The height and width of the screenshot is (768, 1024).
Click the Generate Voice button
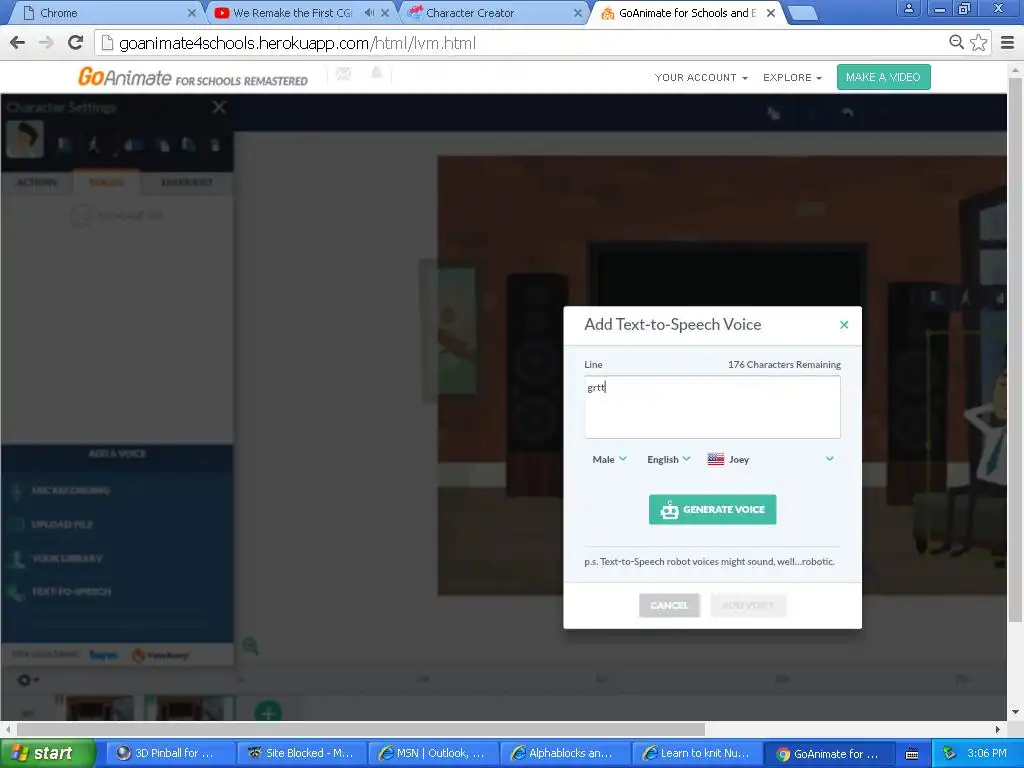(x=712, y=509)
